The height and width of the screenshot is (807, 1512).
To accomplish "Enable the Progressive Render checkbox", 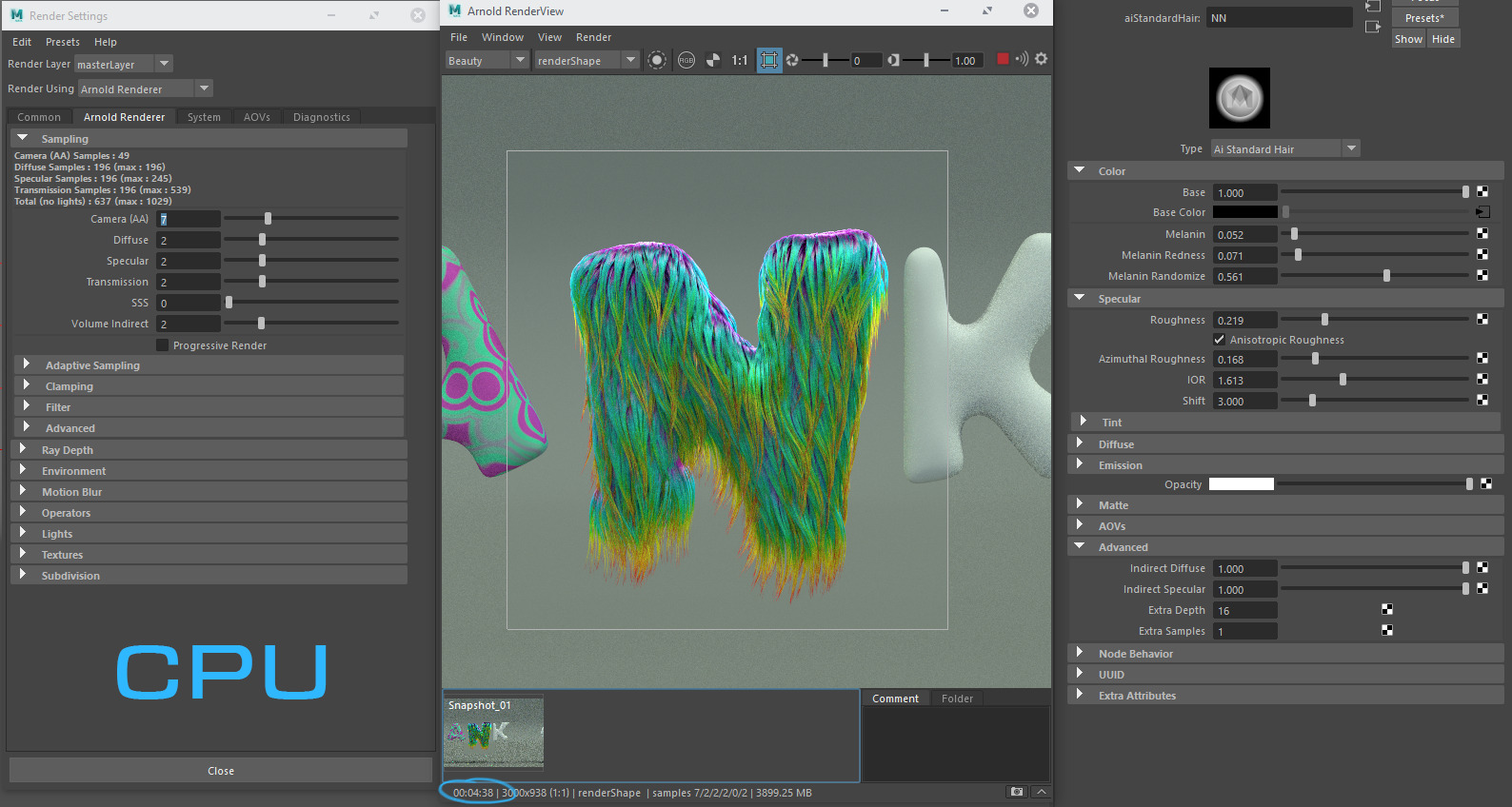I will [163, 345].
